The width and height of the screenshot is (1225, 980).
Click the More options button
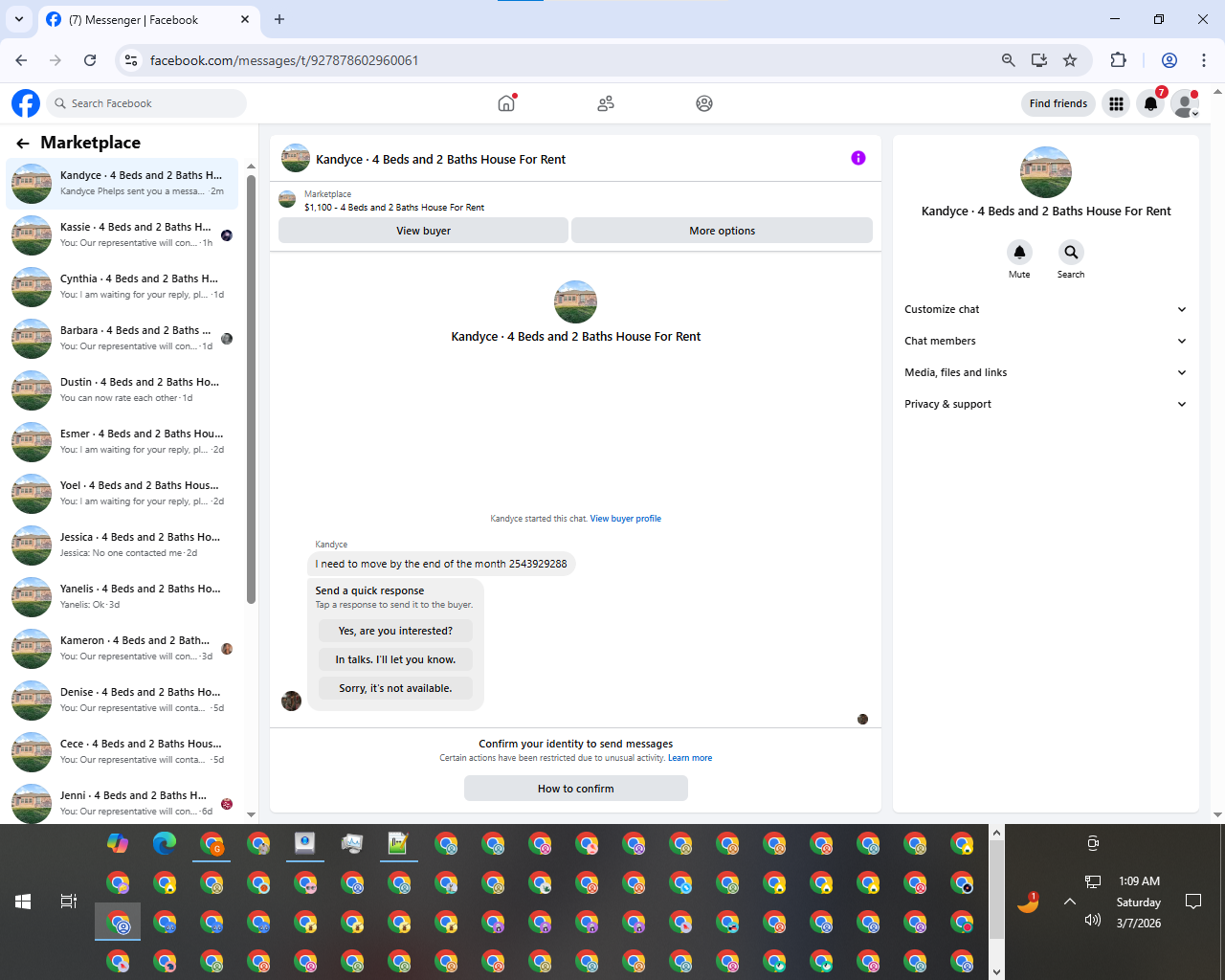[722, 231]
